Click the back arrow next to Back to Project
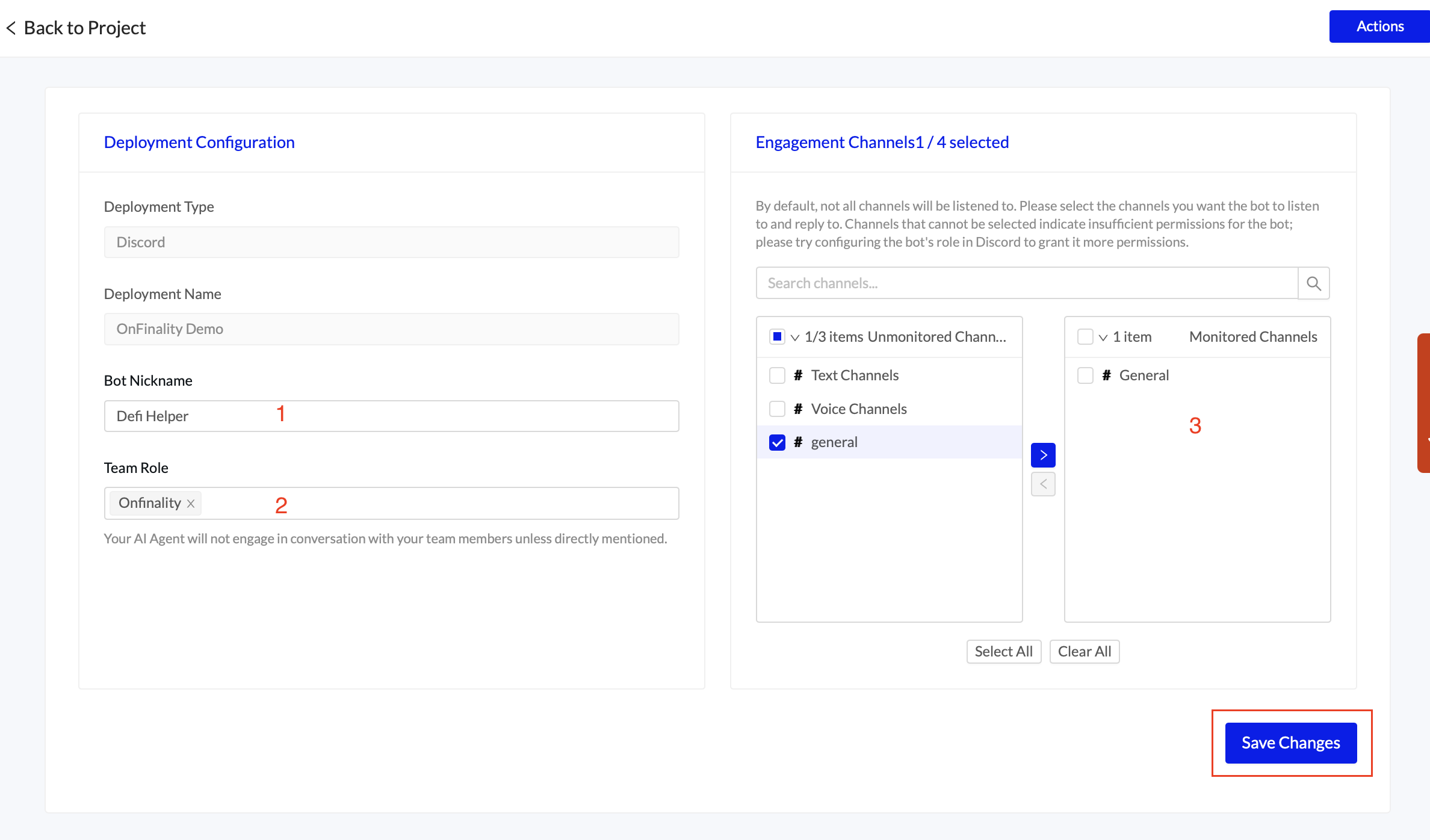The image size is (1430, 840). [11, 28]
